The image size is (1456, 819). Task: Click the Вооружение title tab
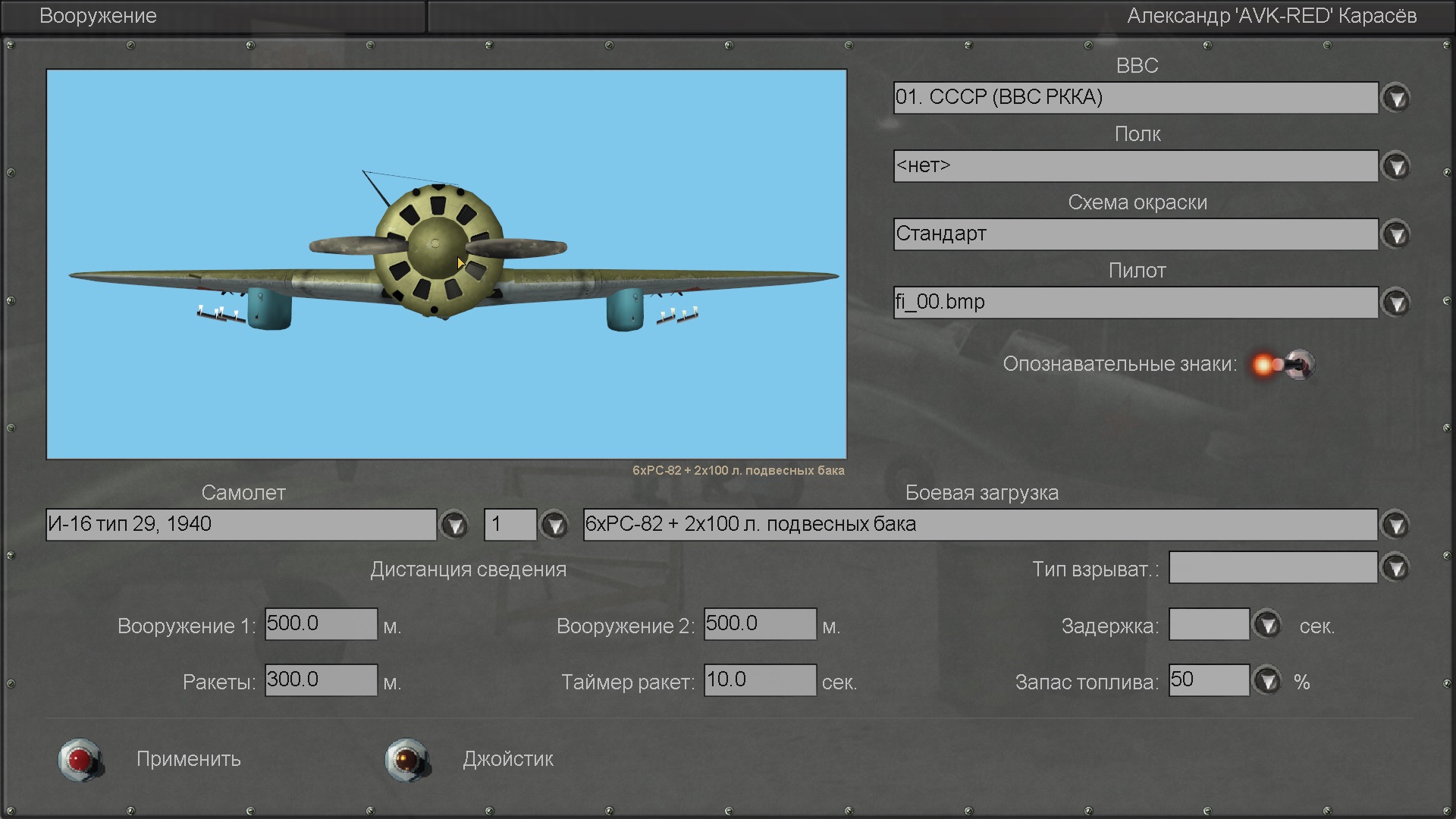click(99, 16)
